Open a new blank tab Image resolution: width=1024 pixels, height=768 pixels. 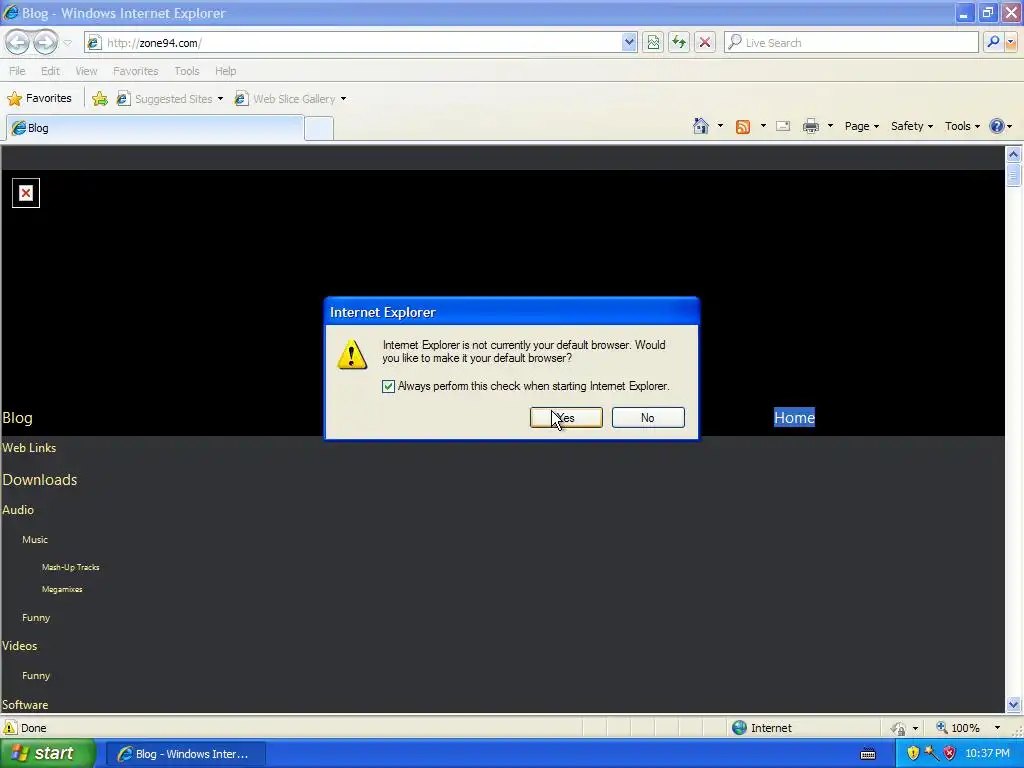[x=319, y=128]
